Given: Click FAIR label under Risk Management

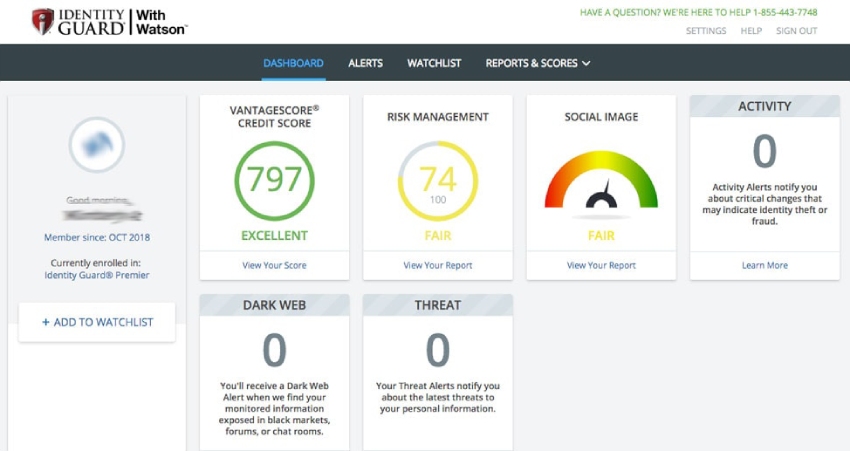Looking at the screenshot, I should pos(438,236).
